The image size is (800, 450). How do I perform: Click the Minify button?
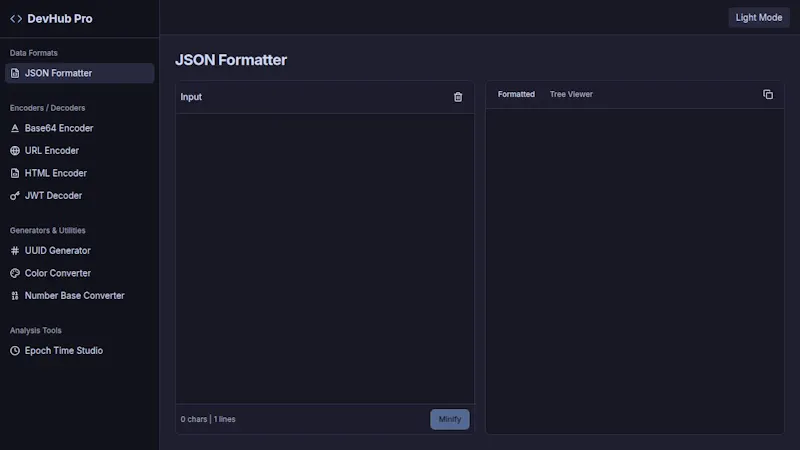click(449, 419)
